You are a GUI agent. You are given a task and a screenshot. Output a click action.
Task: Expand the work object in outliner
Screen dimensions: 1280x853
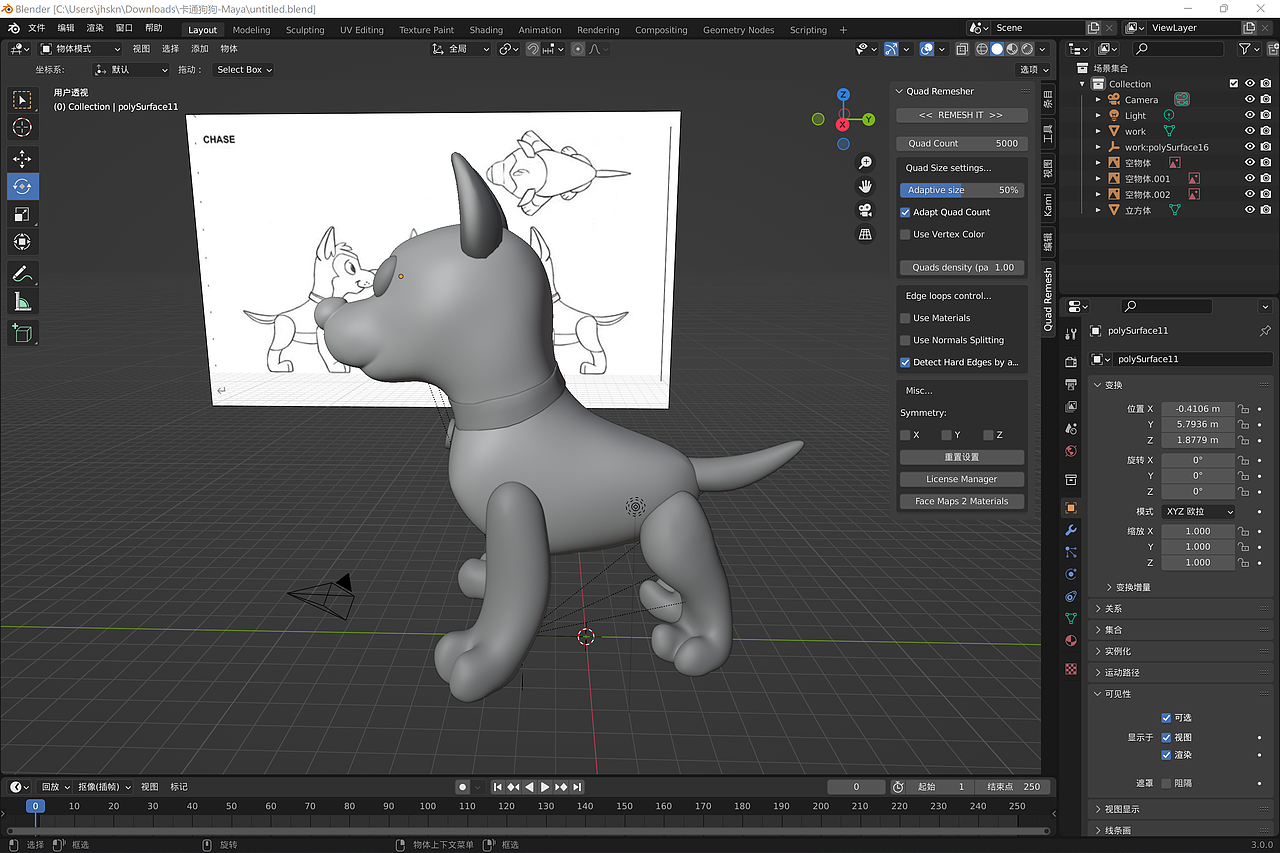1098,131
